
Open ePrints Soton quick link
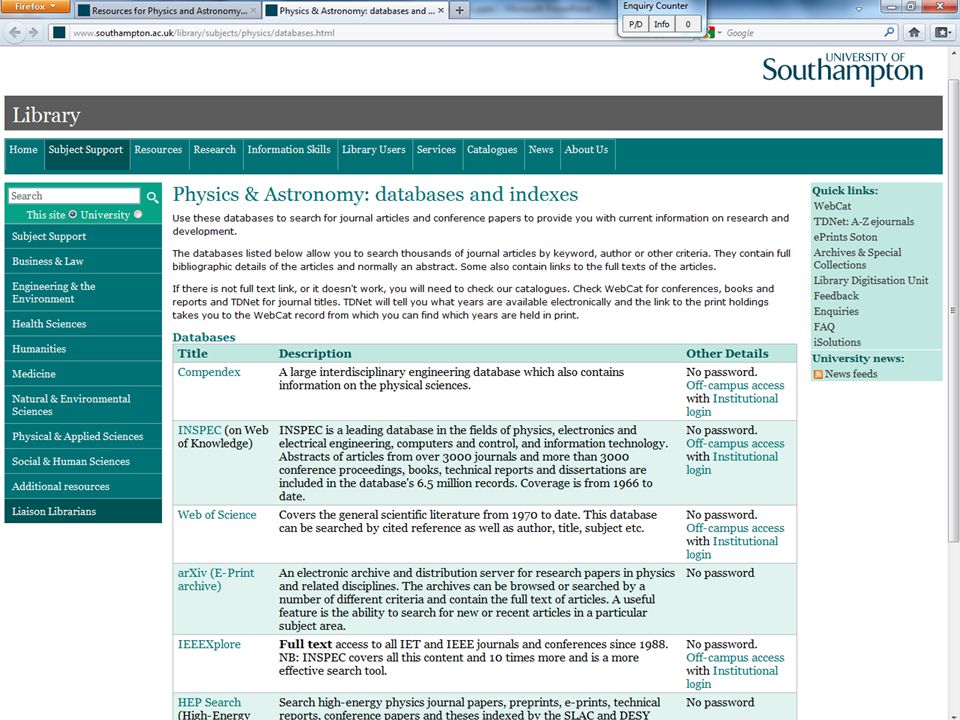tap(845, 237)
